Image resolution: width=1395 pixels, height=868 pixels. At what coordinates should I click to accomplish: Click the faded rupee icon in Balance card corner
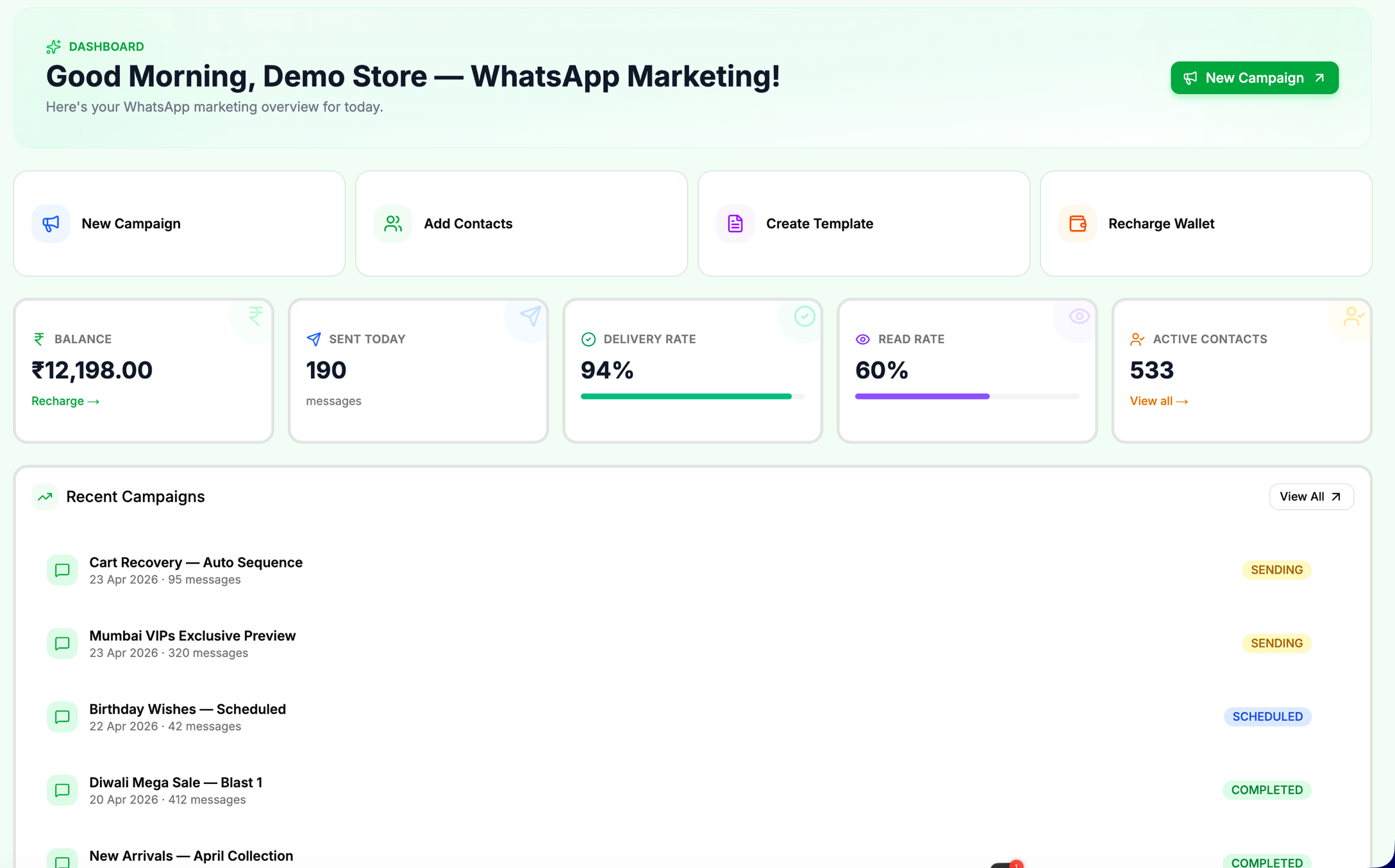pos(256,315)
